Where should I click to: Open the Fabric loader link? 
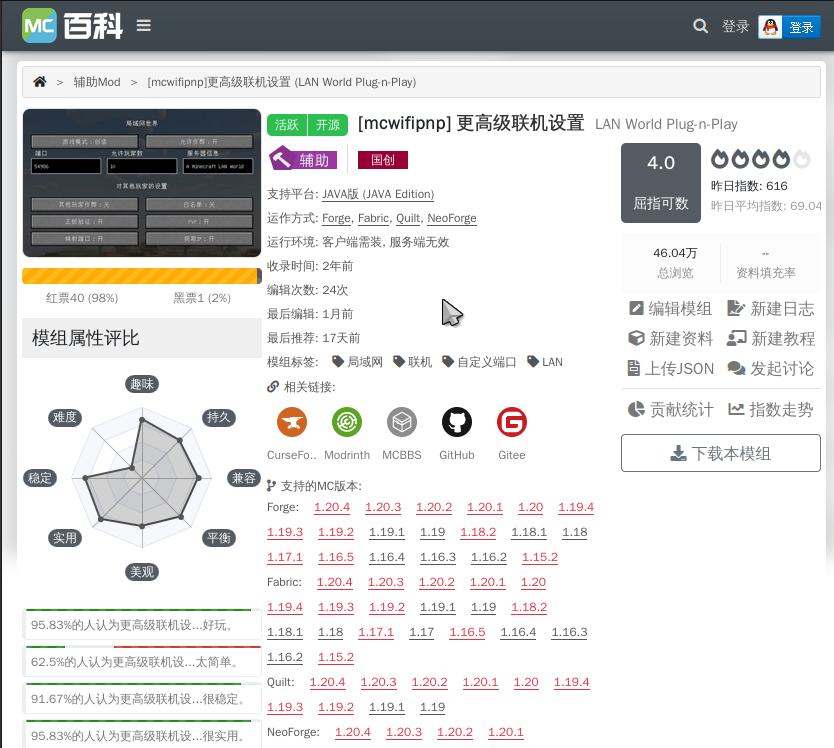coord(373,218)
